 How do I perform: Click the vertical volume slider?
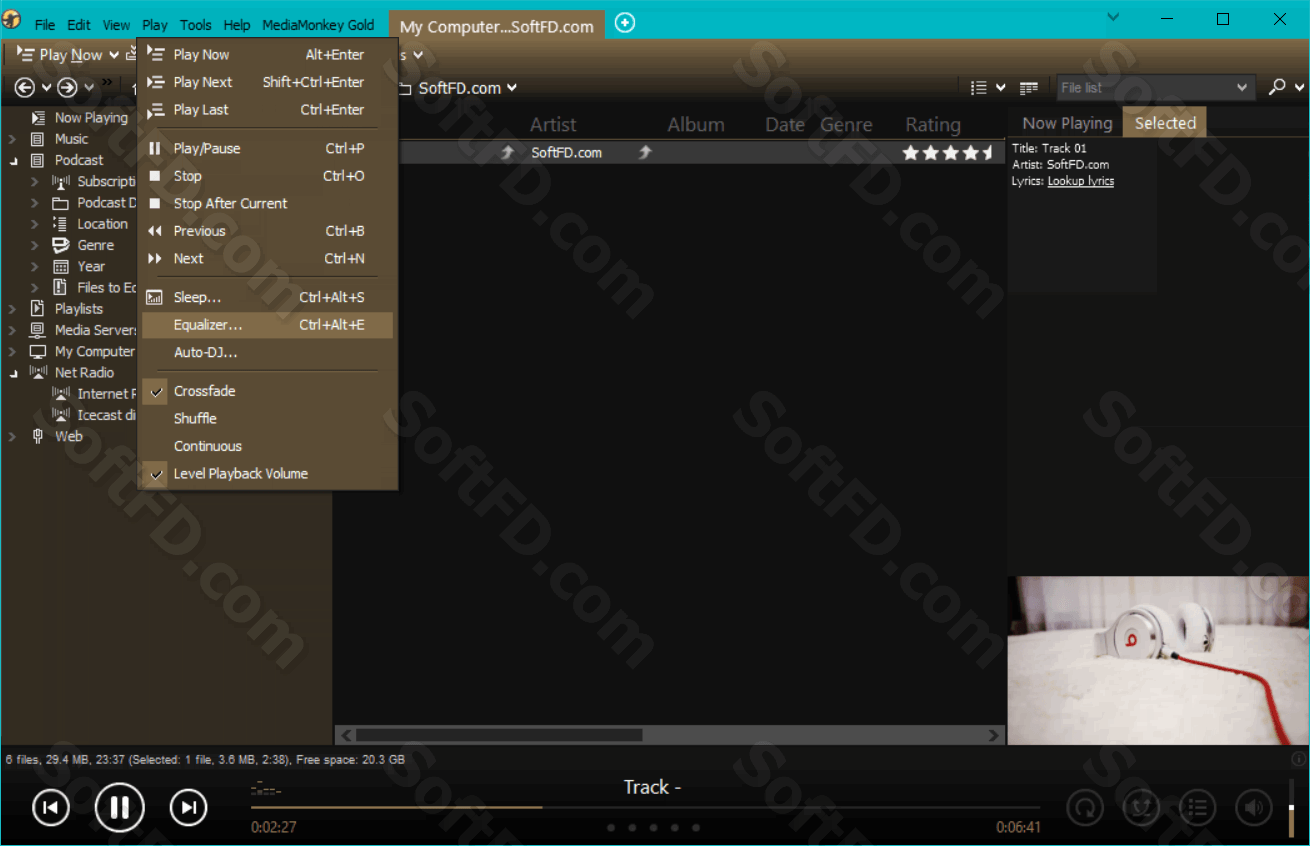1291,806
